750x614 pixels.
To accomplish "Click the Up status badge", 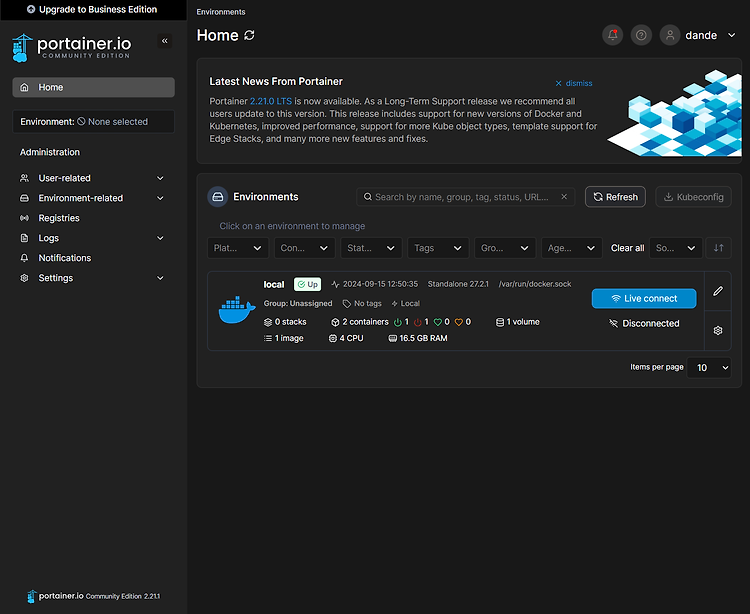I will pos(308,284).
